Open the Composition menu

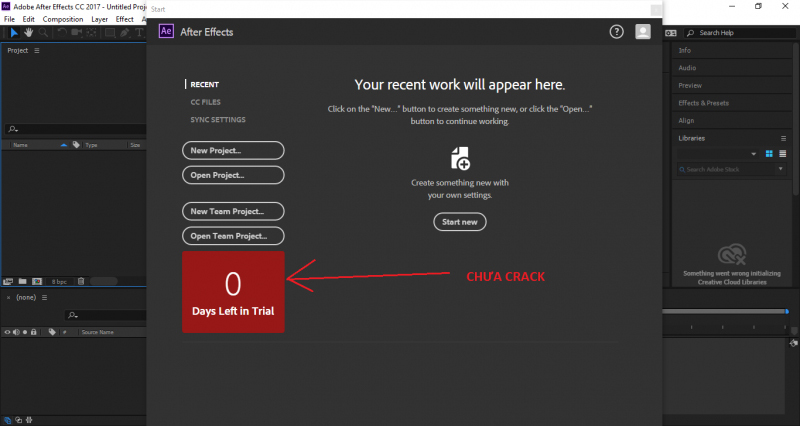pos(63,19)
